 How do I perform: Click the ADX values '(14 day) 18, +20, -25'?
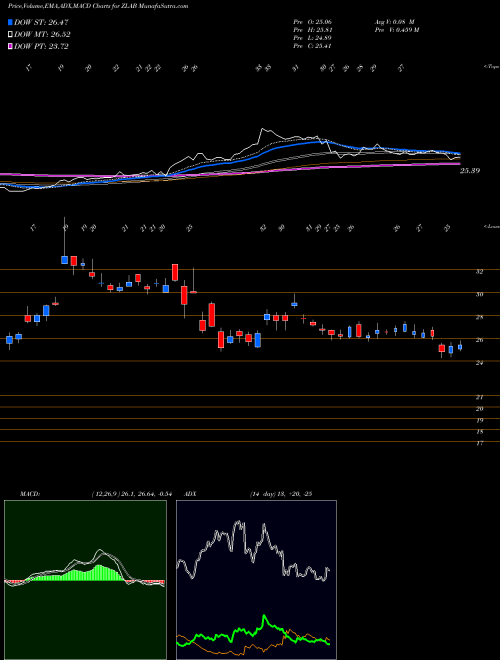point(280,494)
